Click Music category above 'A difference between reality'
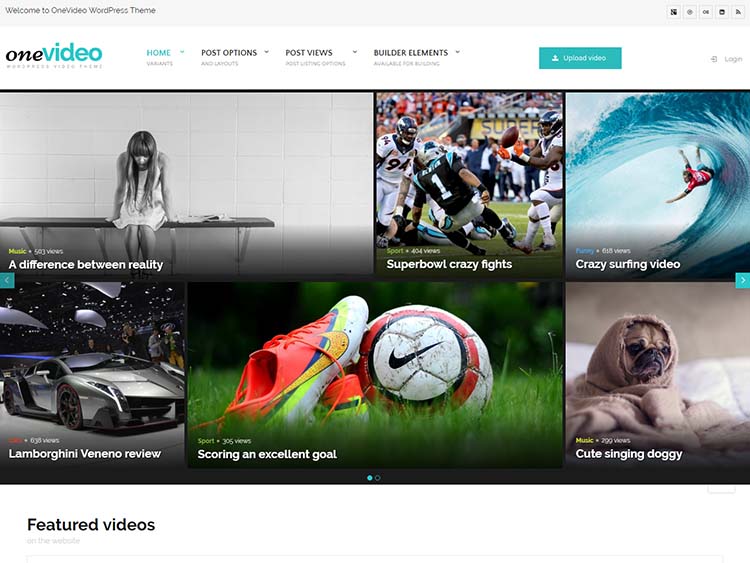 pos(17,251)
